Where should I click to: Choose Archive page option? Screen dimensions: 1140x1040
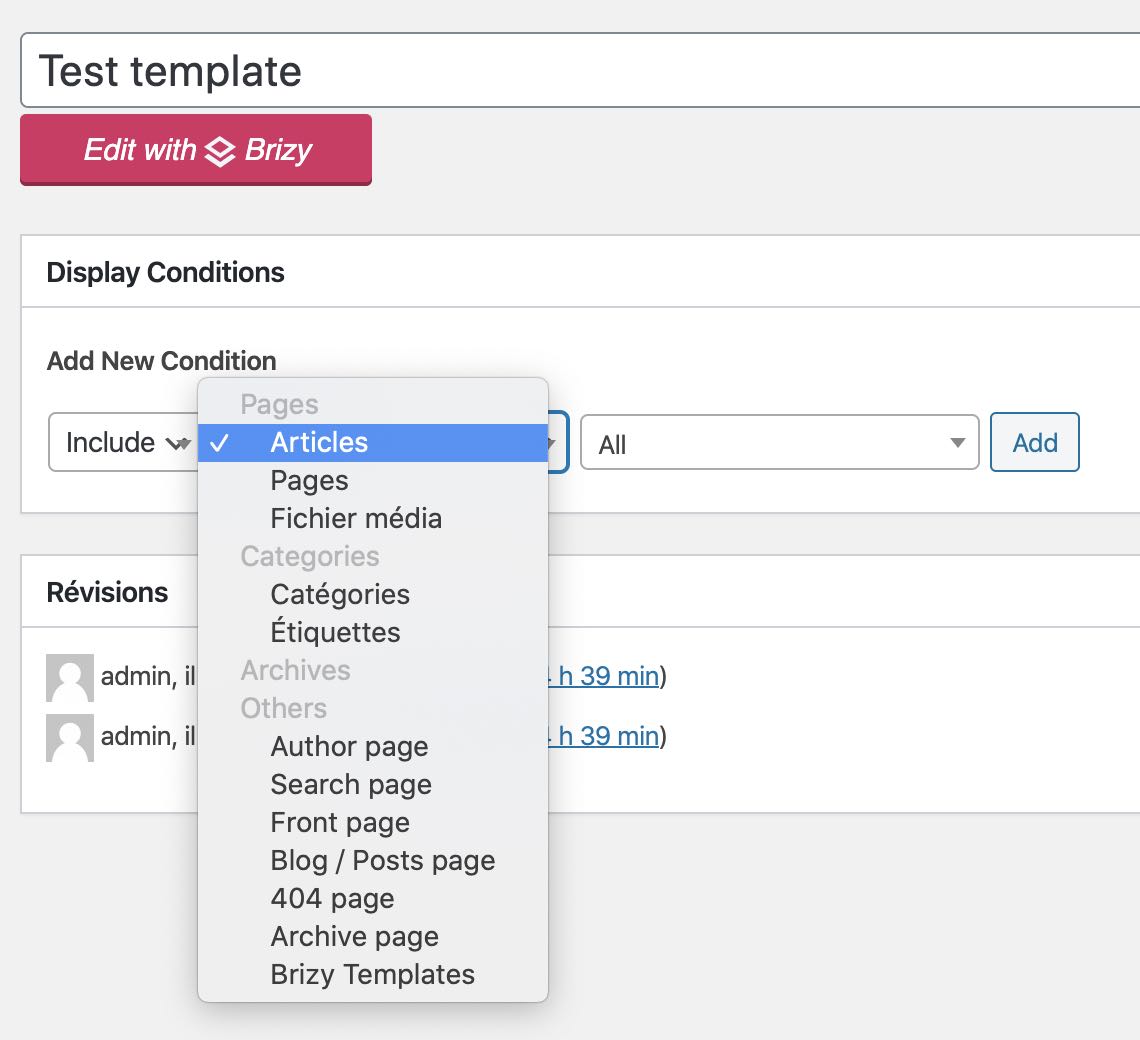(354, 937)
